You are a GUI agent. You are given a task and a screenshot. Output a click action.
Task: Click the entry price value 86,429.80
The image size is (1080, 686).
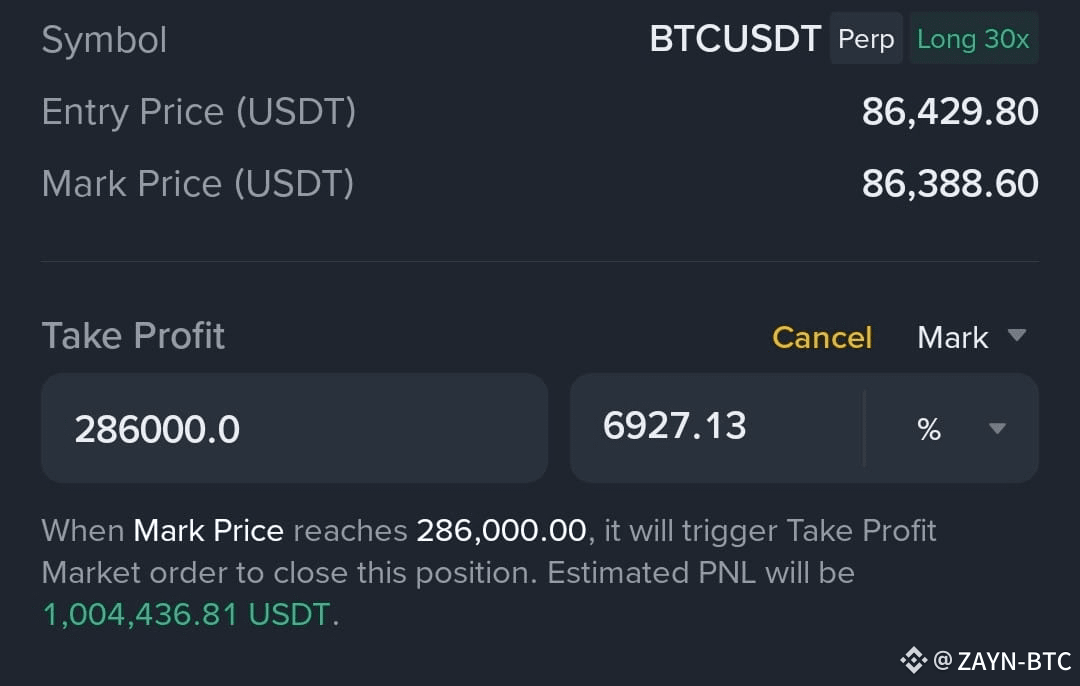point(950,112)
